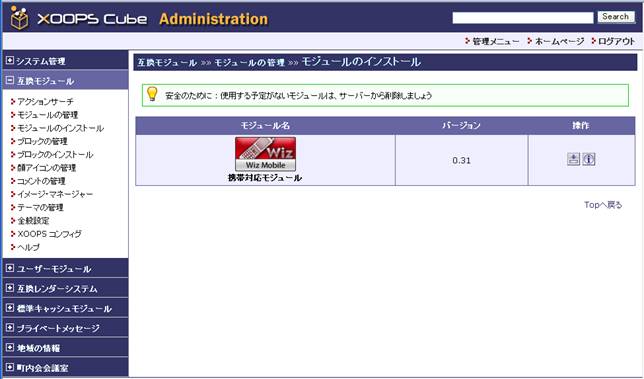Click the Wiz Mobile install icon

[573, 159]
